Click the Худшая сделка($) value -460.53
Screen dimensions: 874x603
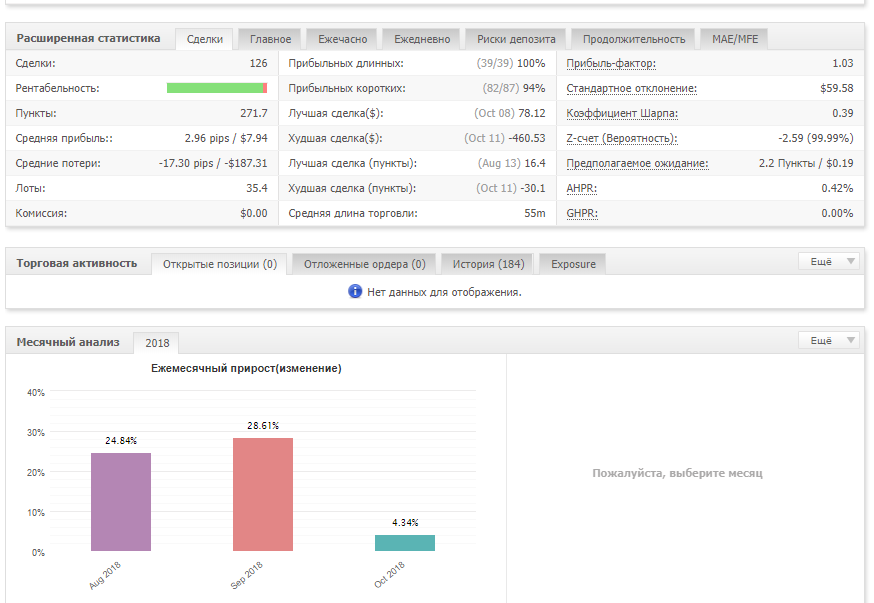click(x=527, y=138)
